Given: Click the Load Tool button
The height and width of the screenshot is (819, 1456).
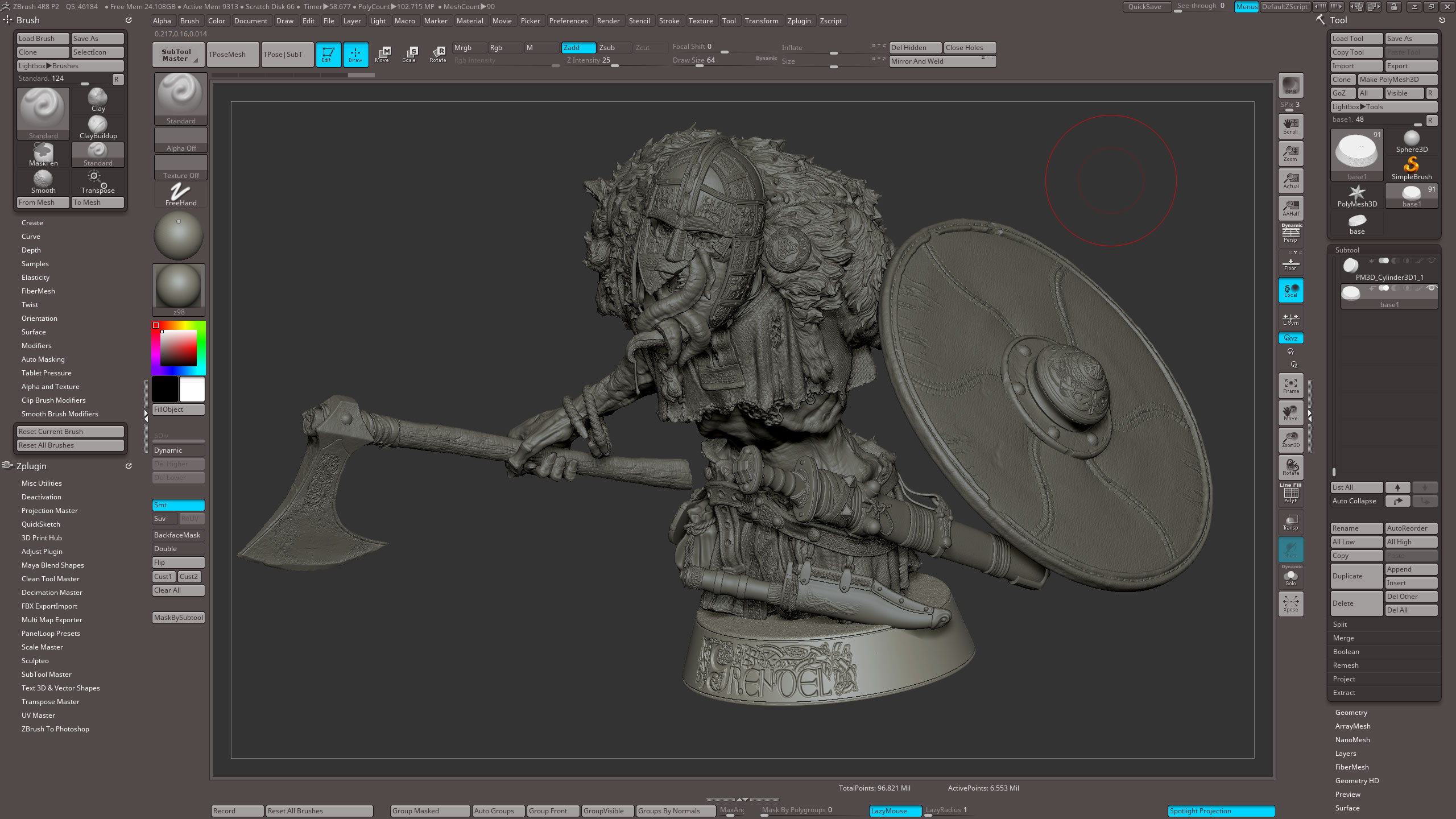Looking at the screenshot, I should (x=1356, y=39).
